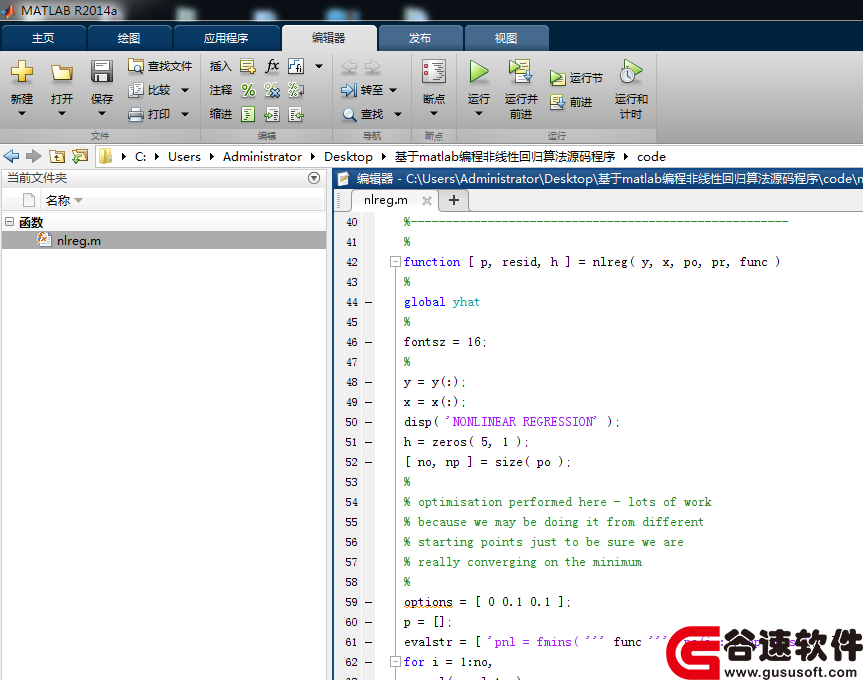Click the 保存 (Save) floppy disk icon
The image size is (863, 680).
pyautogui.click(x=102, y=72)
